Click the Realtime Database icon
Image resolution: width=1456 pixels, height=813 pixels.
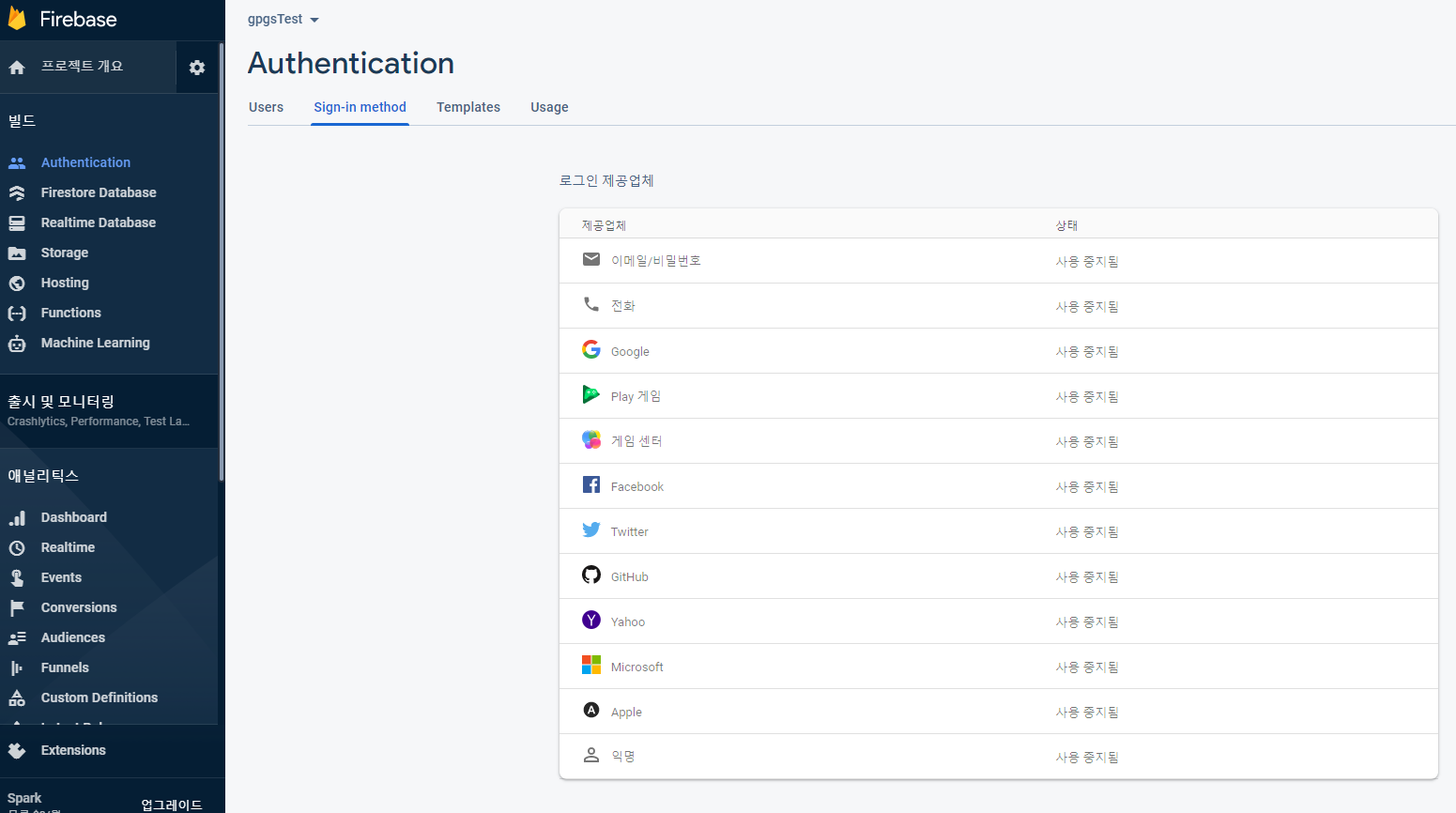tap(17, 222)
